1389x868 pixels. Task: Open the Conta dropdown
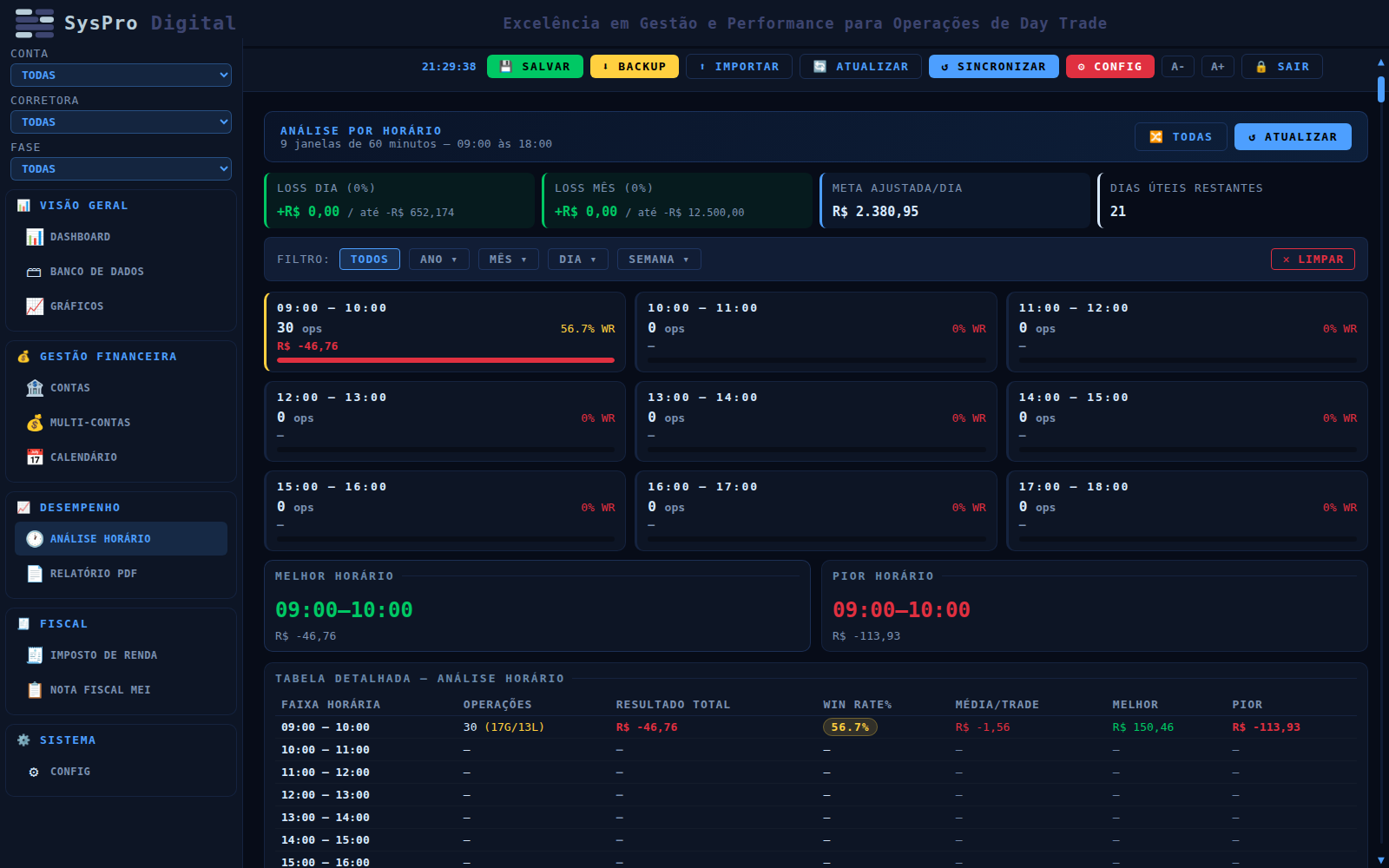coord(121,76)
